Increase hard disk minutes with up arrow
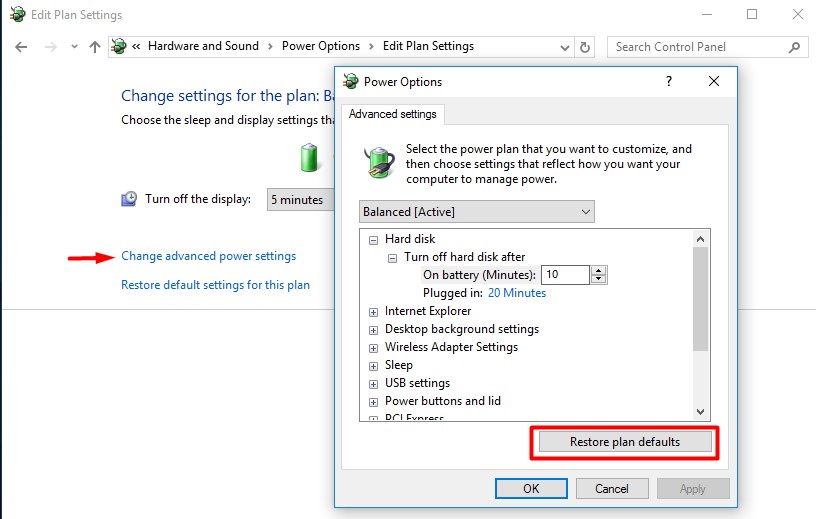This screenshot has width=816, height=519. (x=599, y=270)
